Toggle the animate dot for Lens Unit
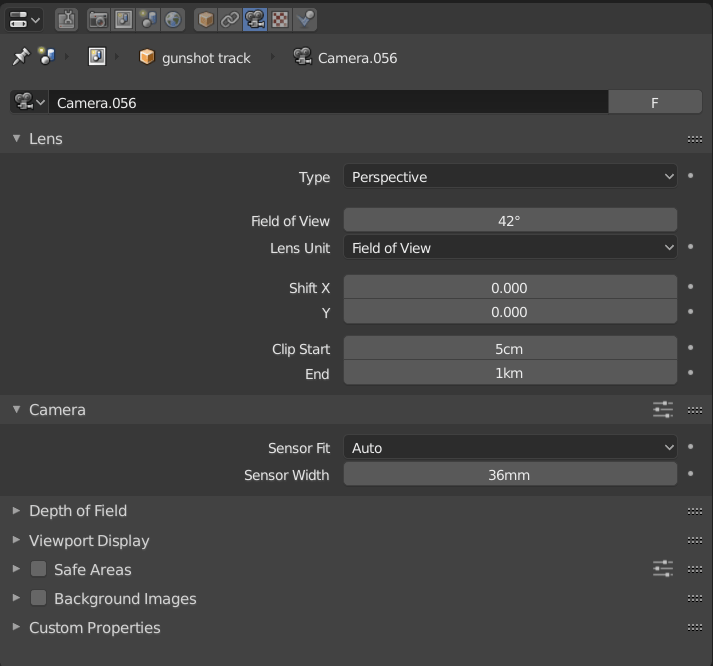Image resolution: width=713 pixels, height=666 pixels. 690,247
